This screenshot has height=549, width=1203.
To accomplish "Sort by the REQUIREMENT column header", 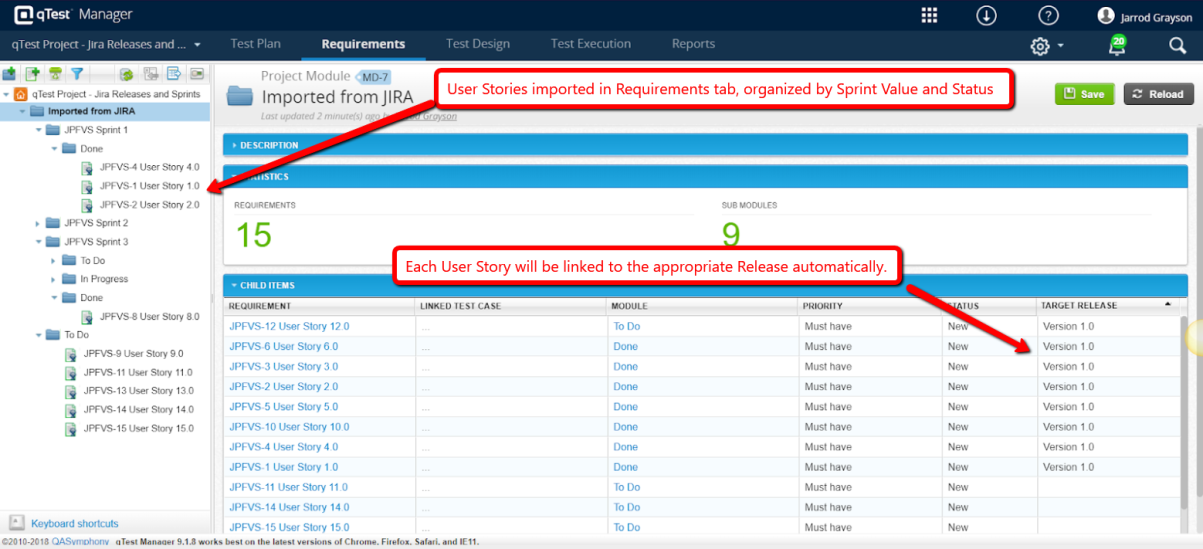I will [319, 305].
